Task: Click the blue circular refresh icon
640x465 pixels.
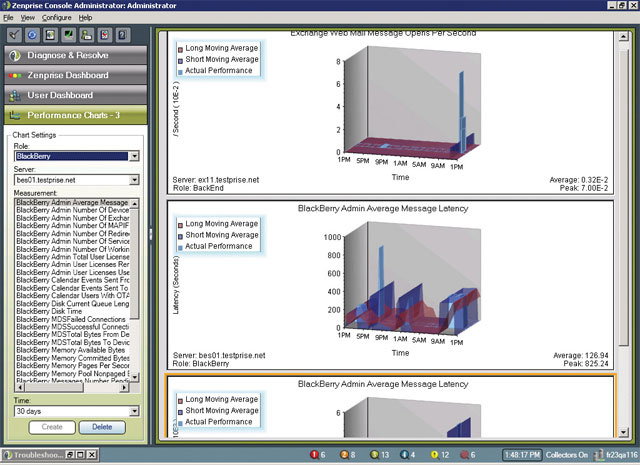Action: coord(32,35)
